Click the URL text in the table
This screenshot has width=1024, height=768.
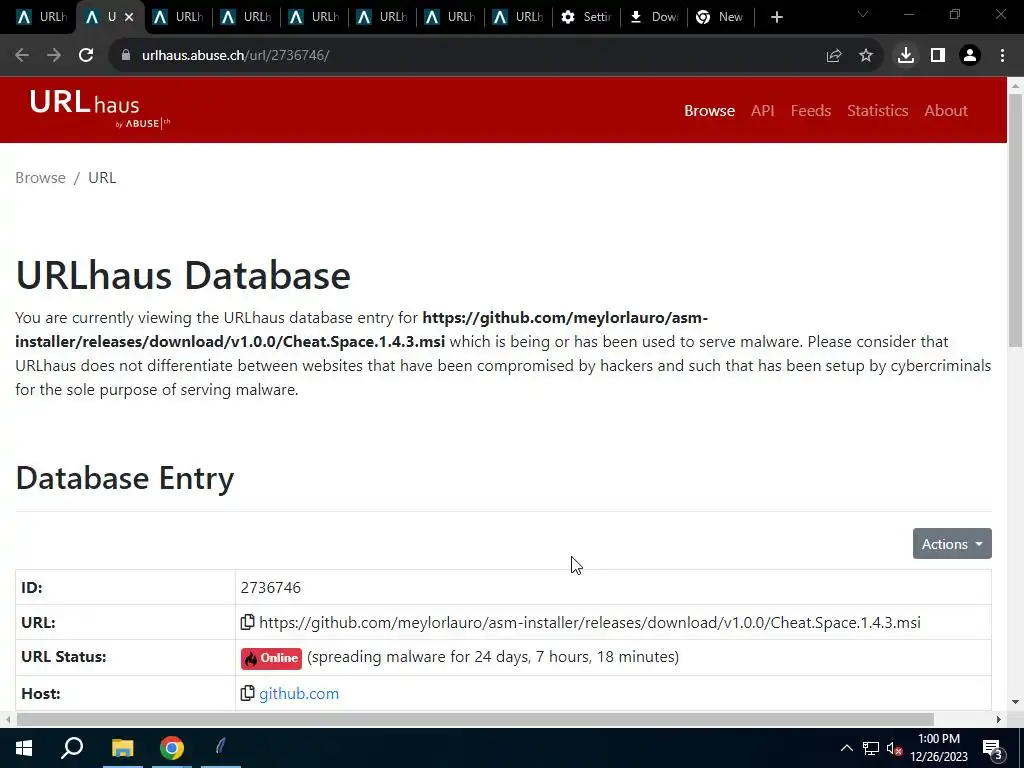590,622
